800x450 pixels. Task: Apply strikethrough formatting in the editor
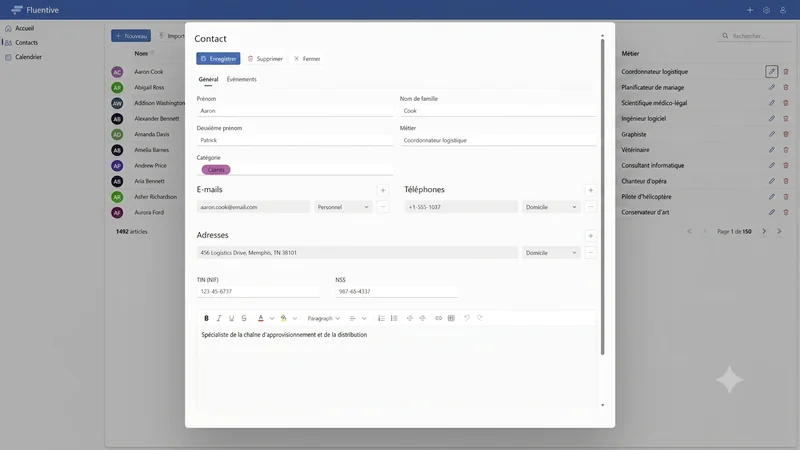pyautogui.click(x=244, y=318)
